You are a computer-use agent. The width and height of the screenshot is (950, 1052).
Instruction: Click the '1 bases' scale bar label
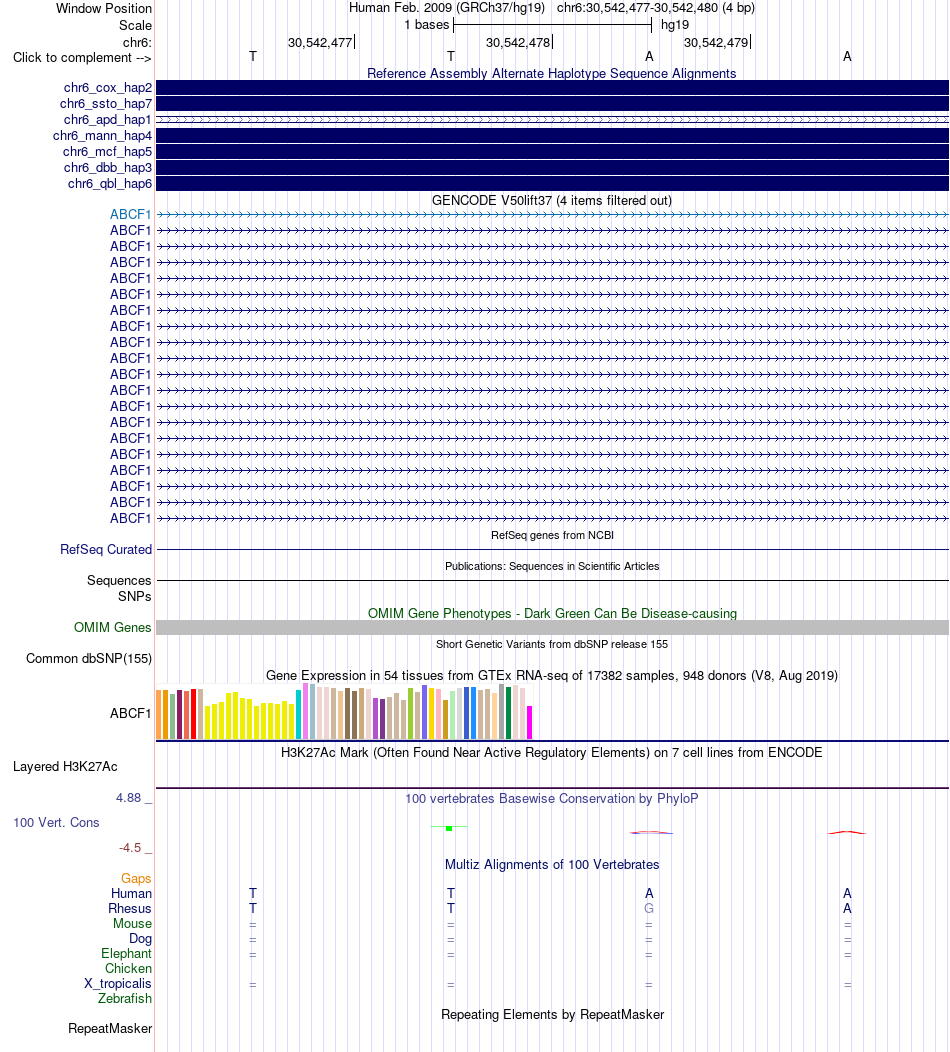click(x=427, y=25)
